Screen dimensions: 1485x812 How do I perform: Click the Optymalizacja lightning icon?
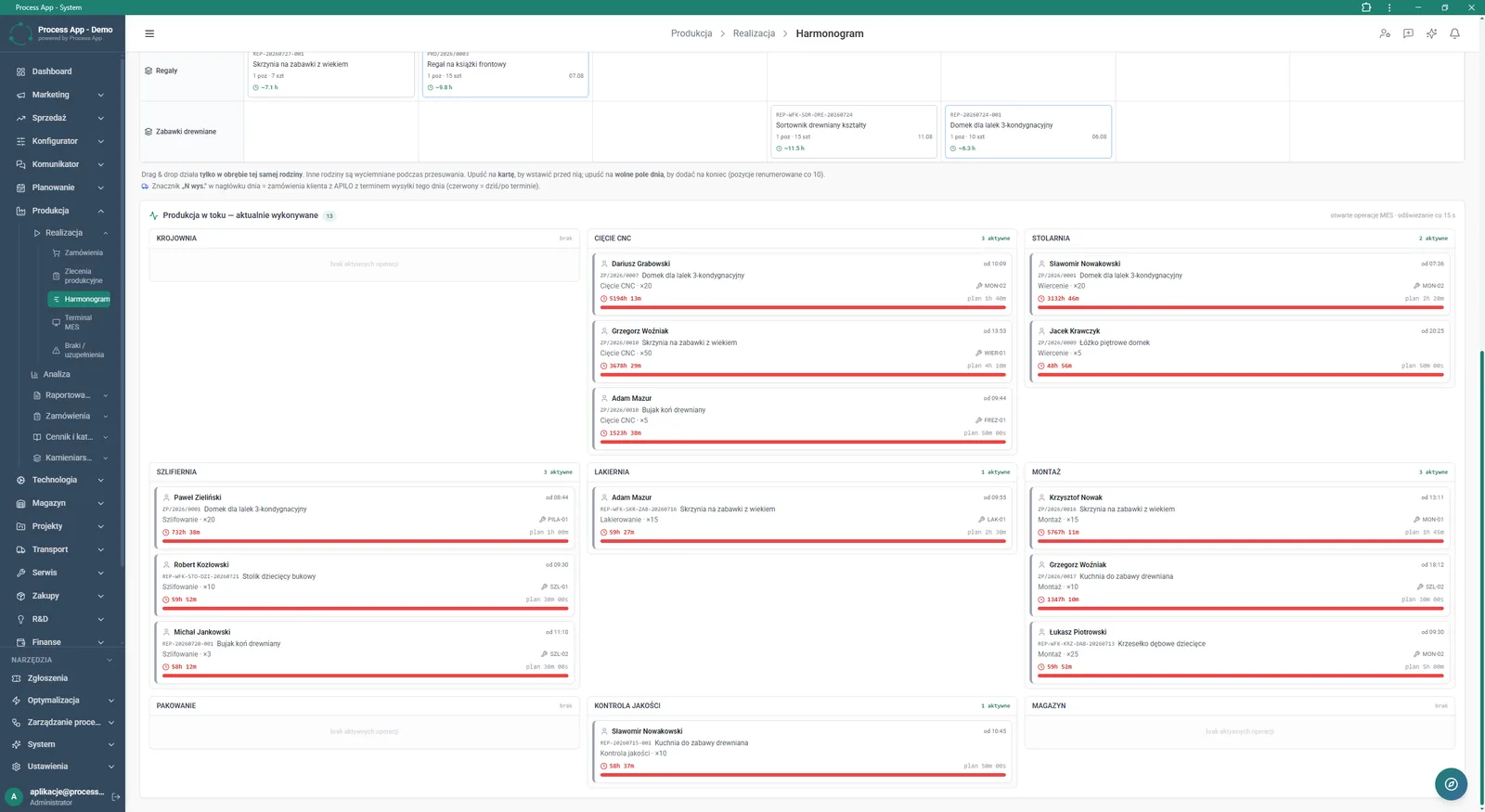(x=16, y=701)
